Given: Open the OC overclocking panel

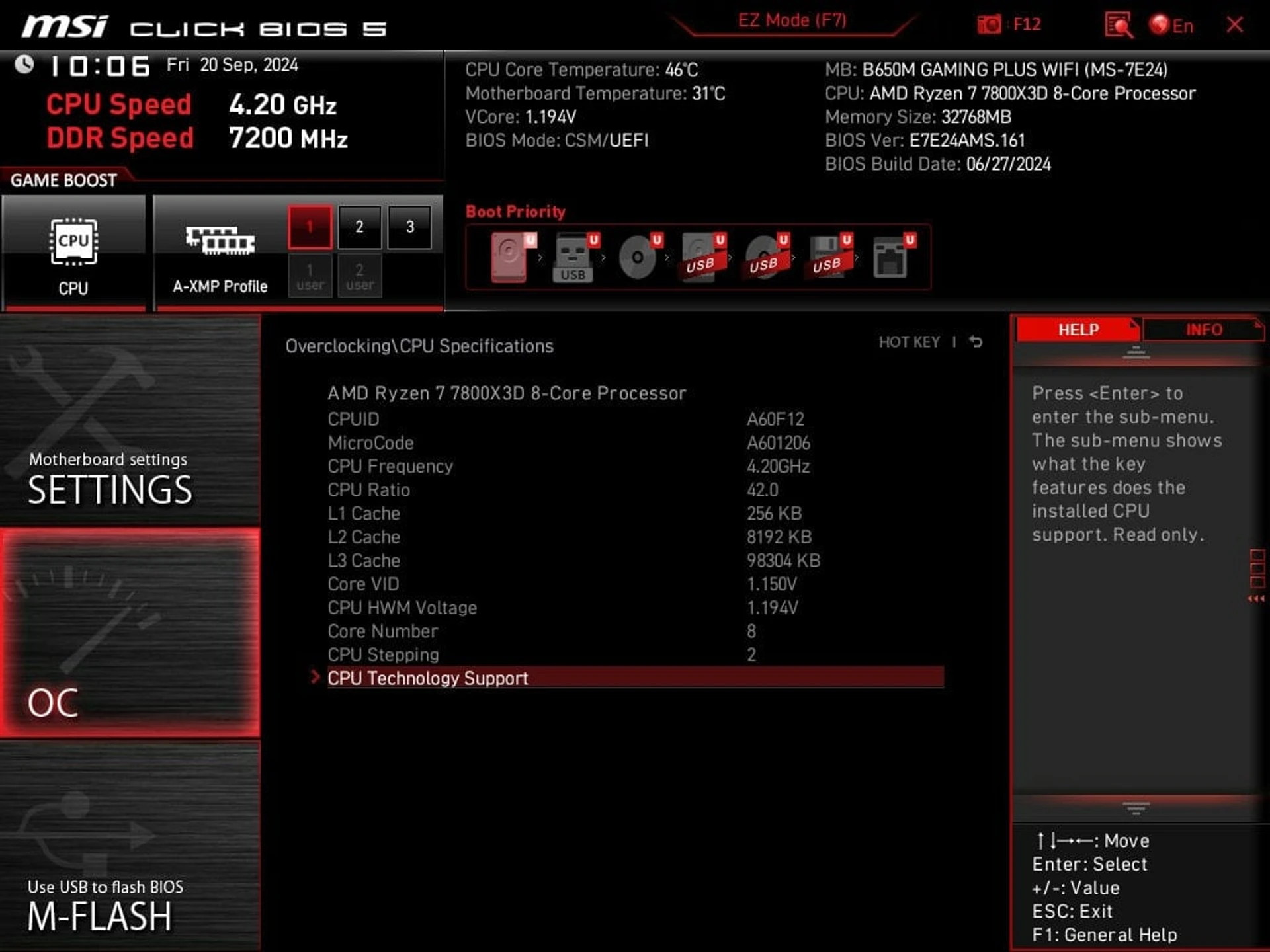Looking at the screenshot, I should point(130,633).
